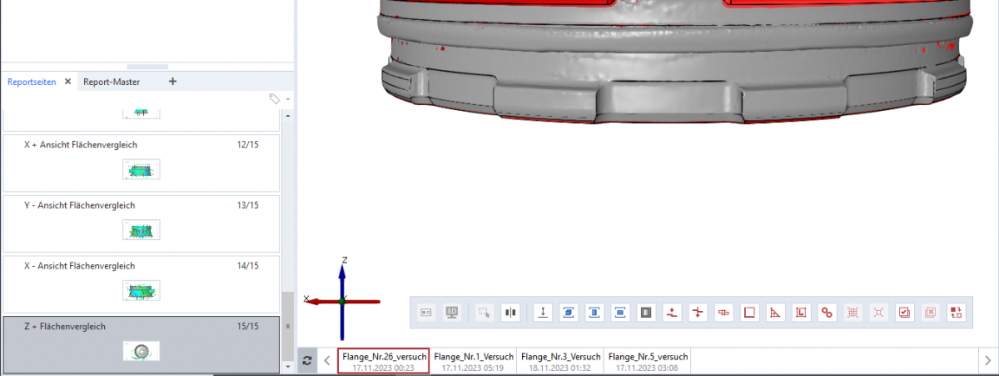Click the 3D monitor view icon
Screen dimensions: 999x376
[452, 312]
